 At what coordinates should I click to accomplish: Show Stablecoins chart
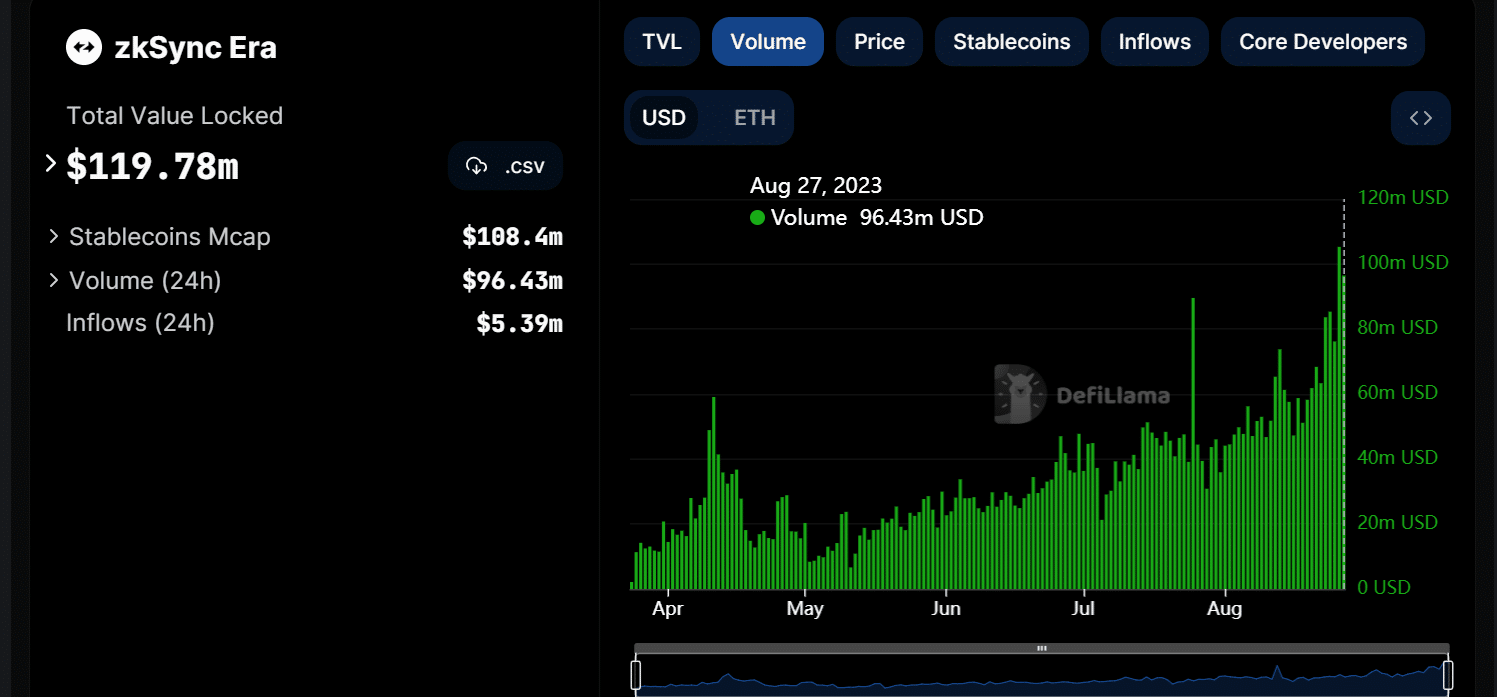[x=1012, y=42]
